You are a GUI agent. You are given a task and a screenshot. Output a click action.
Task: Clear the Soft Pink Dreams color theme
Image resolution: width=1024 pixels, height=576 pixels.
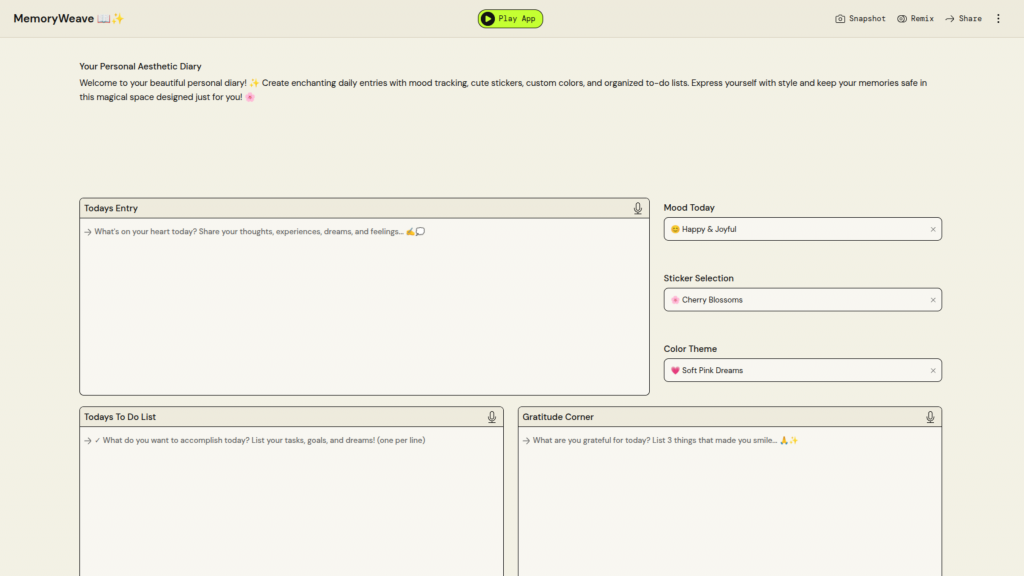click(933, 370)
